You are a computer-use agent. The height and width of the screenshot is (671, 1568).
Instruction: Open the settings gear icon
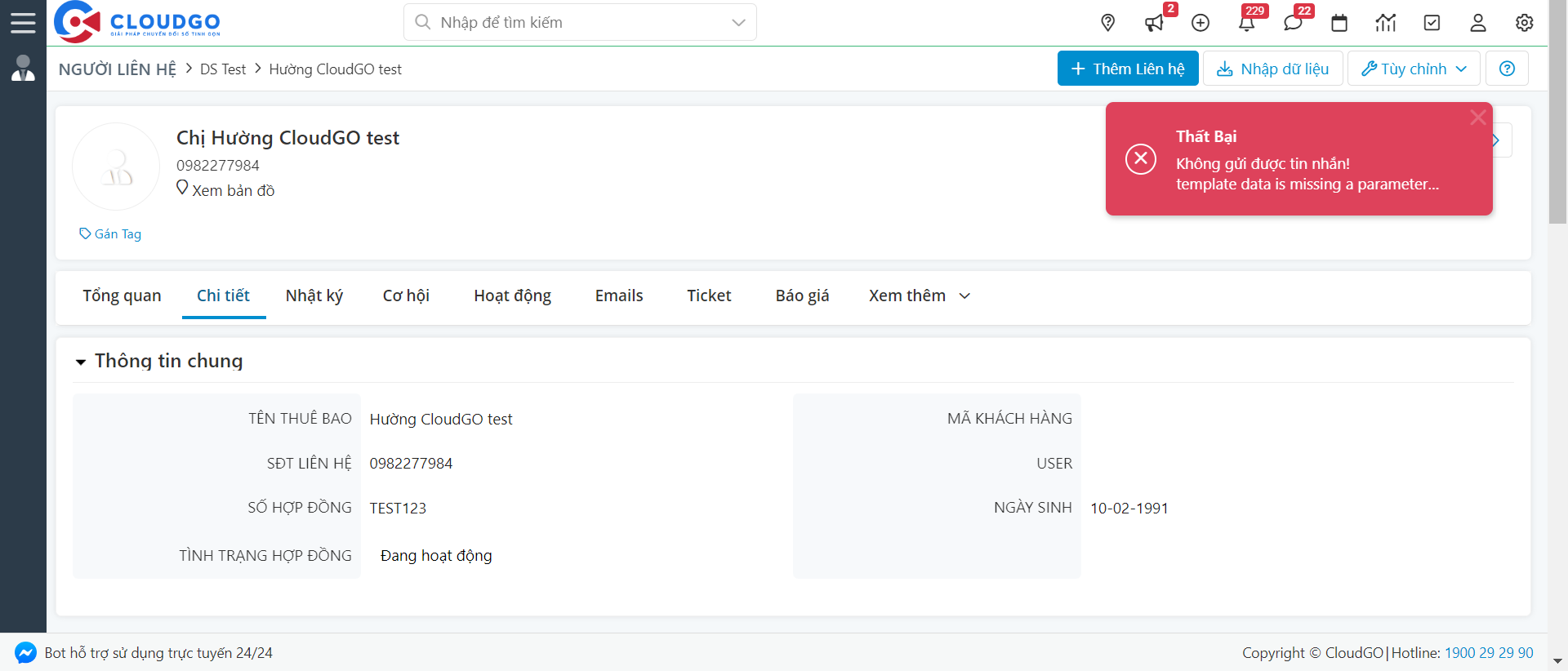pyautogui.click(x=1524, y=23)
